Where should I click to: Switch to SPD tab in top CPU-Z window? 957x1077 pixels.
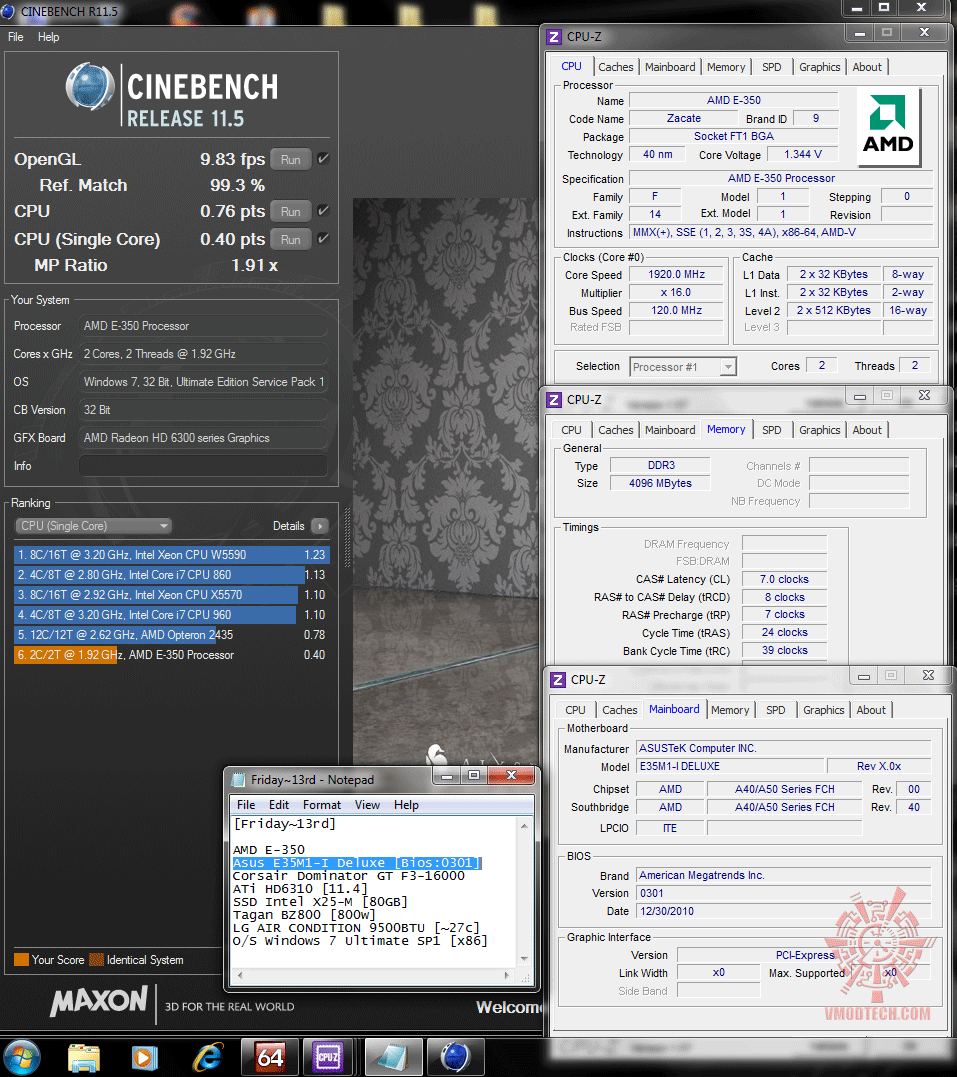pos(772,67)
